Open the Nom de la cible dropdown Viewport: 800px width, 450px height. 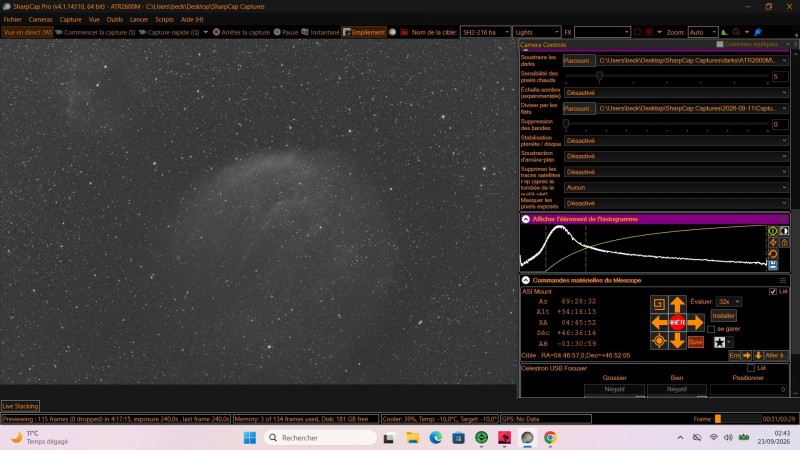[485, 32]
